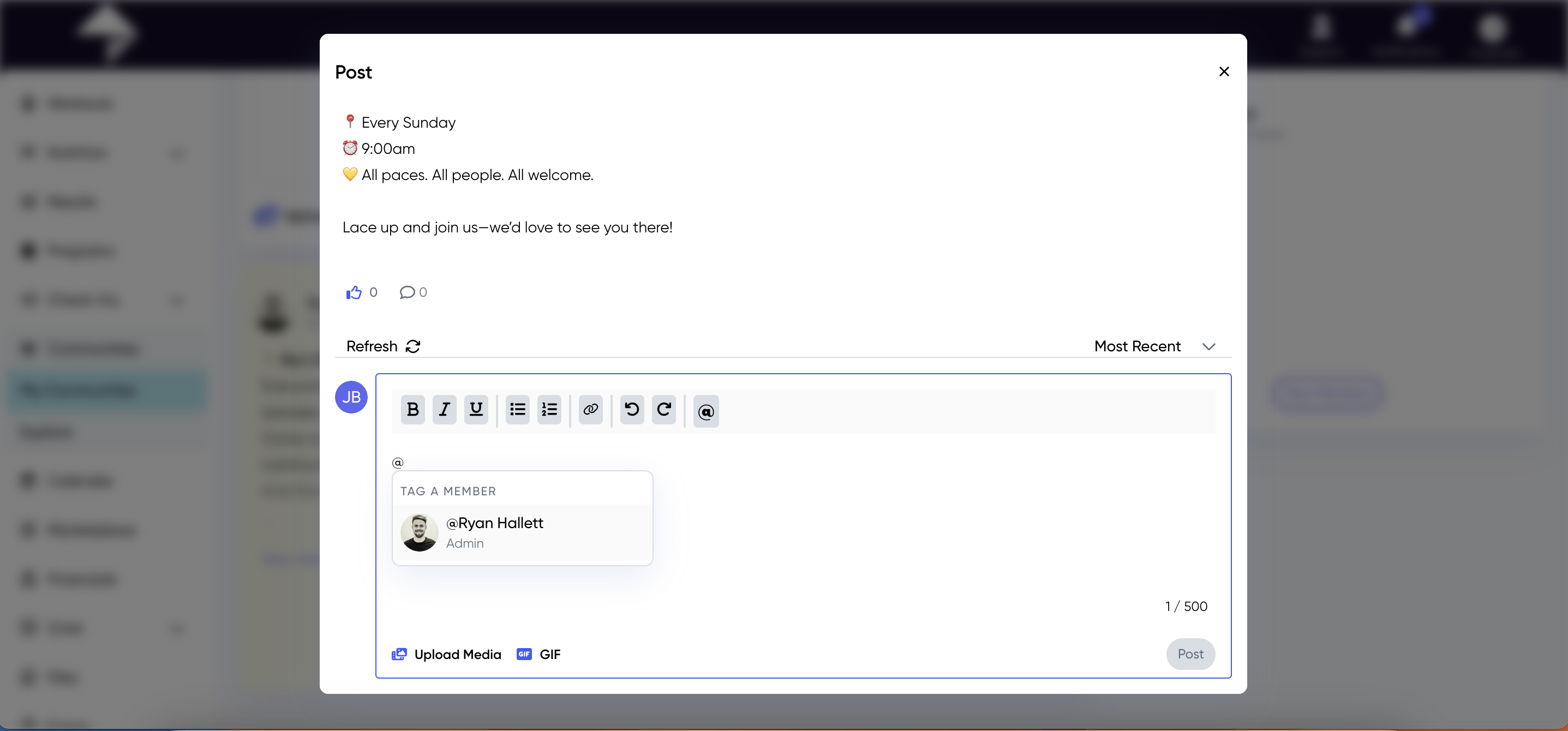Click the Admin role label
1568x731 pixels.
464,543
